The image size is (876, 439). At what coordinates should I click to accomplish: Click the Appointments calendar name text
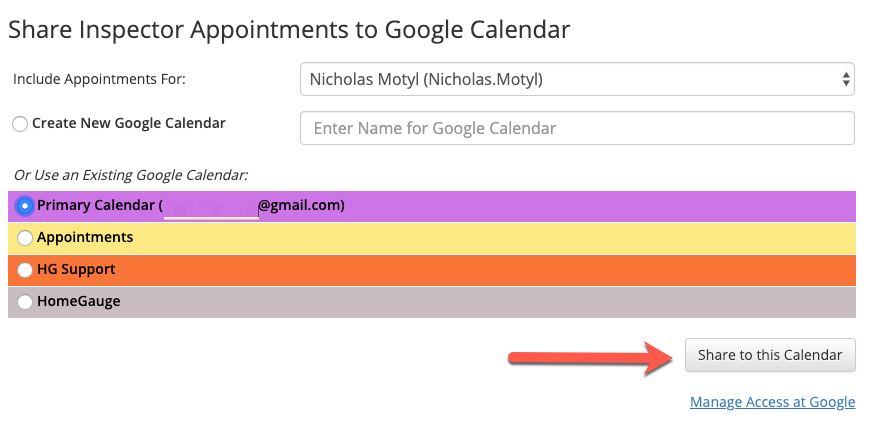[x=85, y=238]
